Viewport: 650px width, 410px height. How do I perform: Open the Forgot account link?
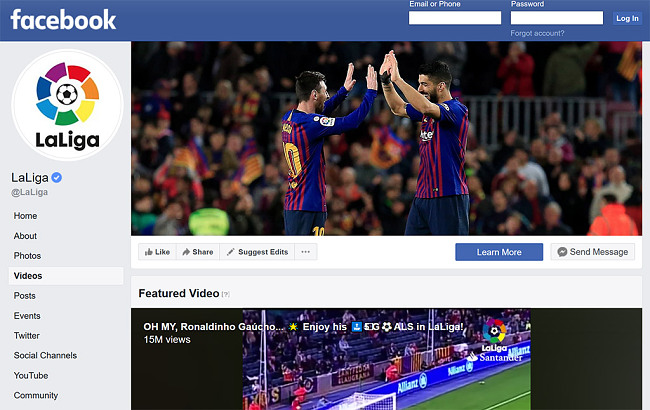click(x=537, y=33)
